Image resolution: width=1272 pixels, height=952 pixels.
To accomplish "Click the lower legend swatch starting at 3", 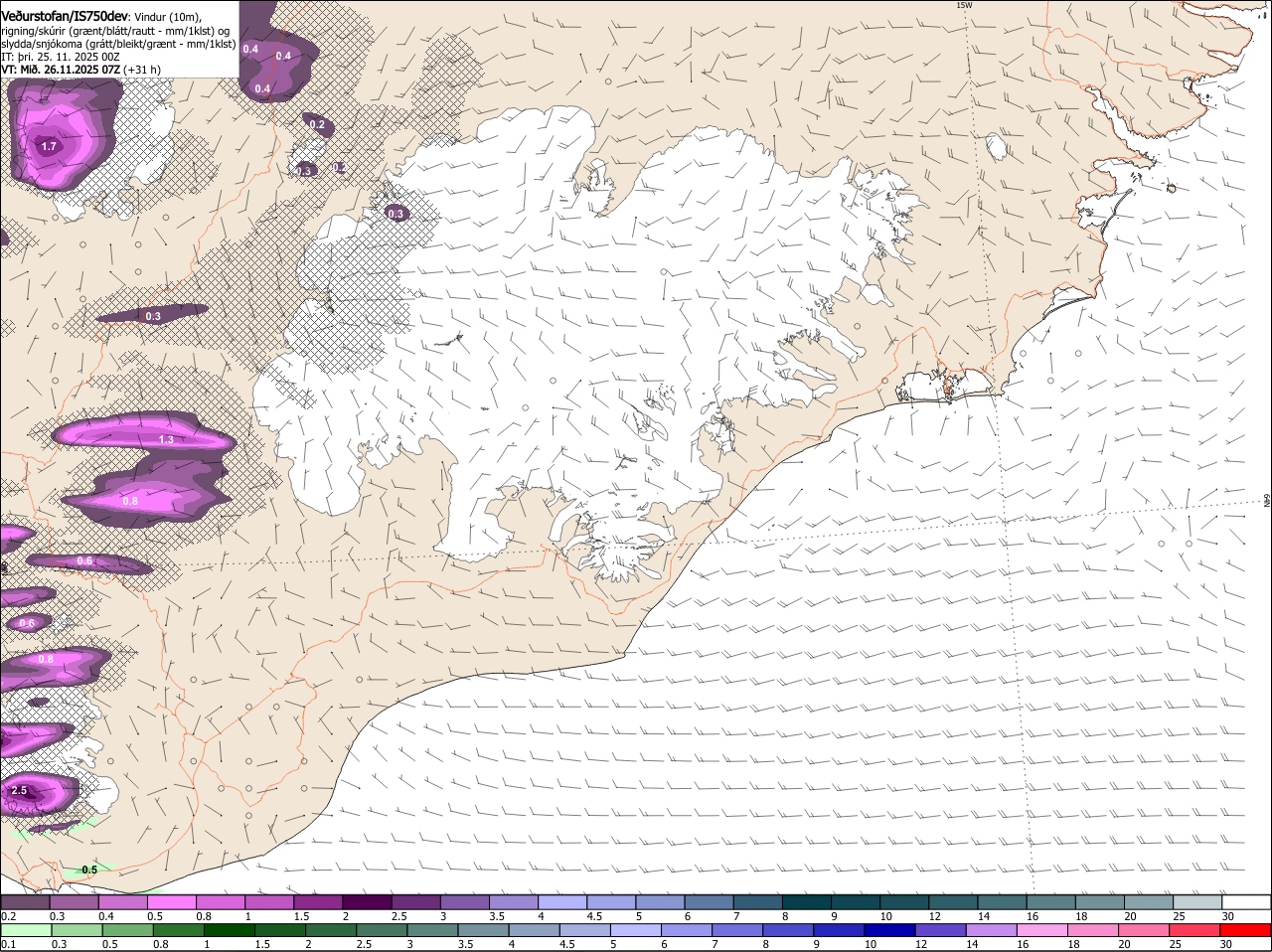I will point(433,930).
